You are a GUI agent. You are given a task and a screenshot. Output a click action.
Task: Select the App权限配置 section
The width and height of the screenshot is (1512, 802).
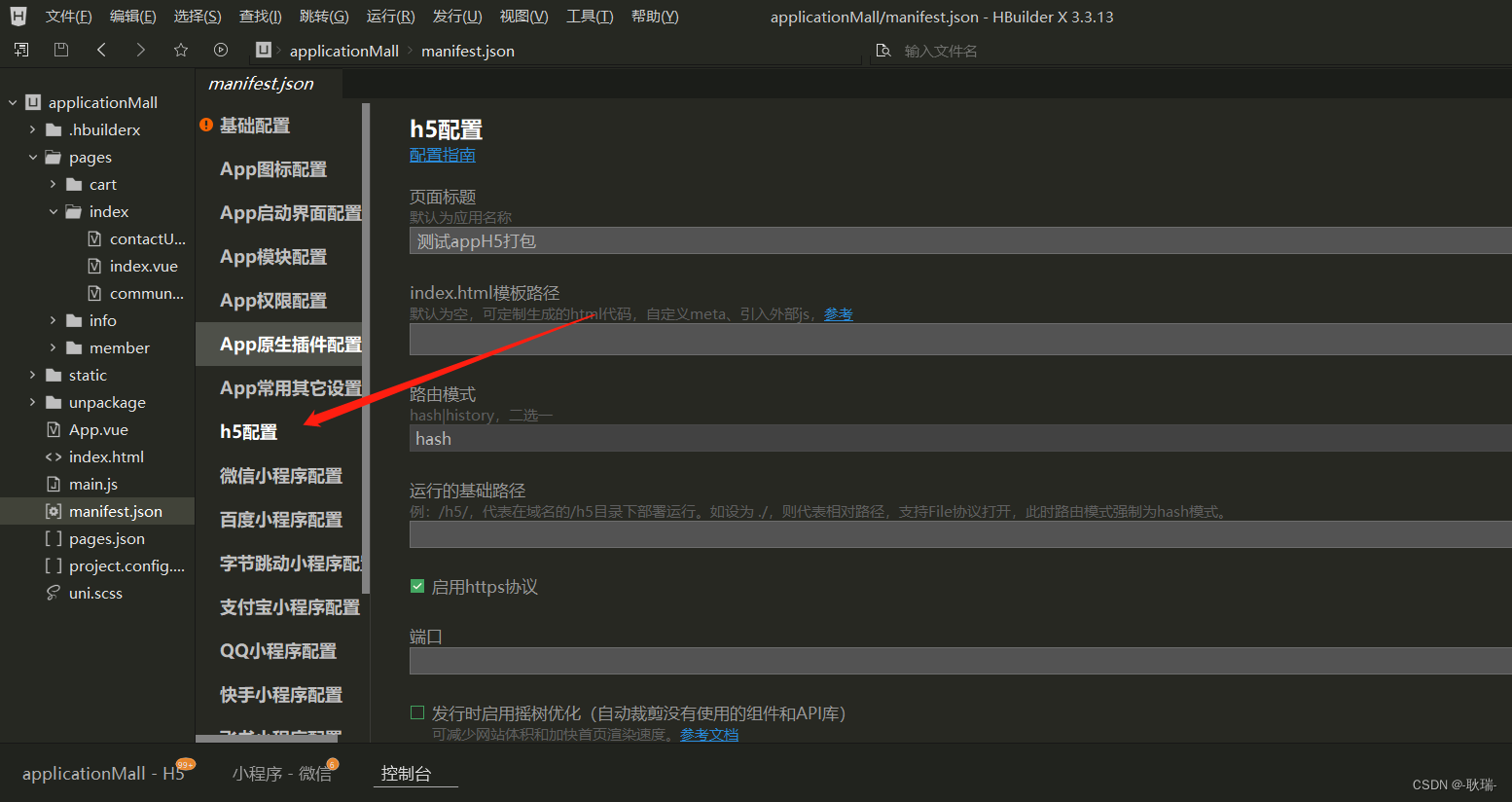[x=273, y=301]
